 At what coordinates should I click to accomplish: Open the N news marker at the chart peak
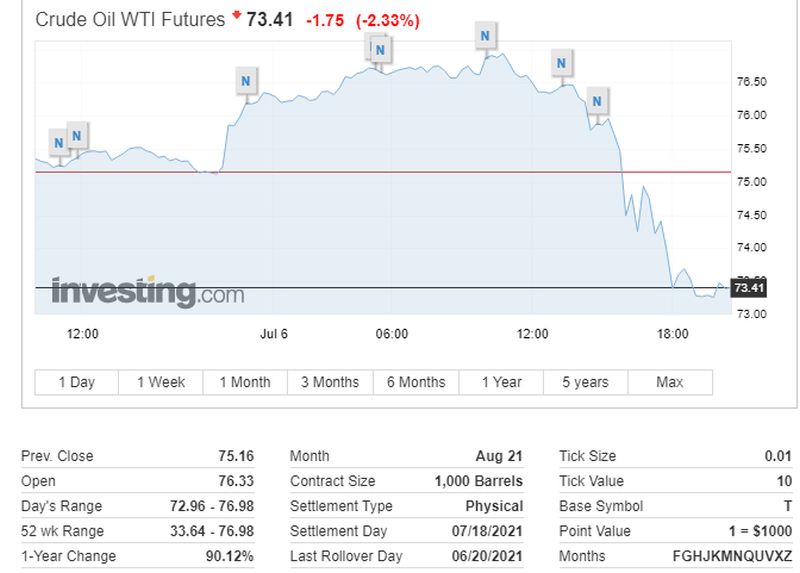pos(485,36)
